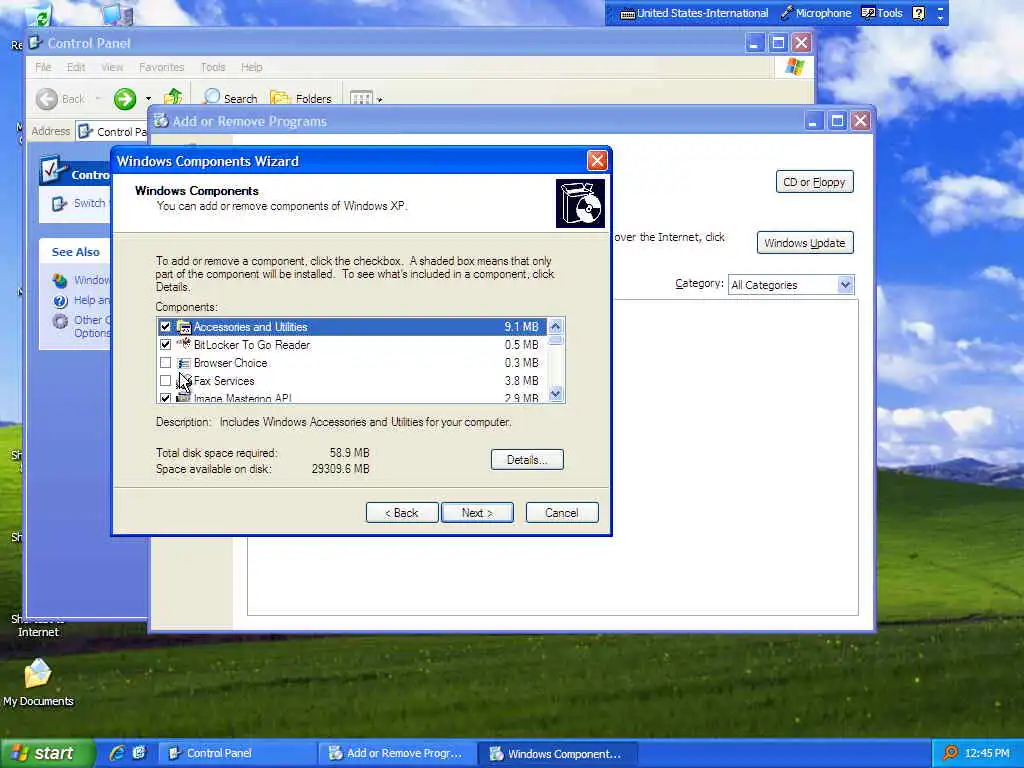The height and width of the screenshot is (768, 1024).
Task: Click the second quick launch icon
Action: pos(139,753)
